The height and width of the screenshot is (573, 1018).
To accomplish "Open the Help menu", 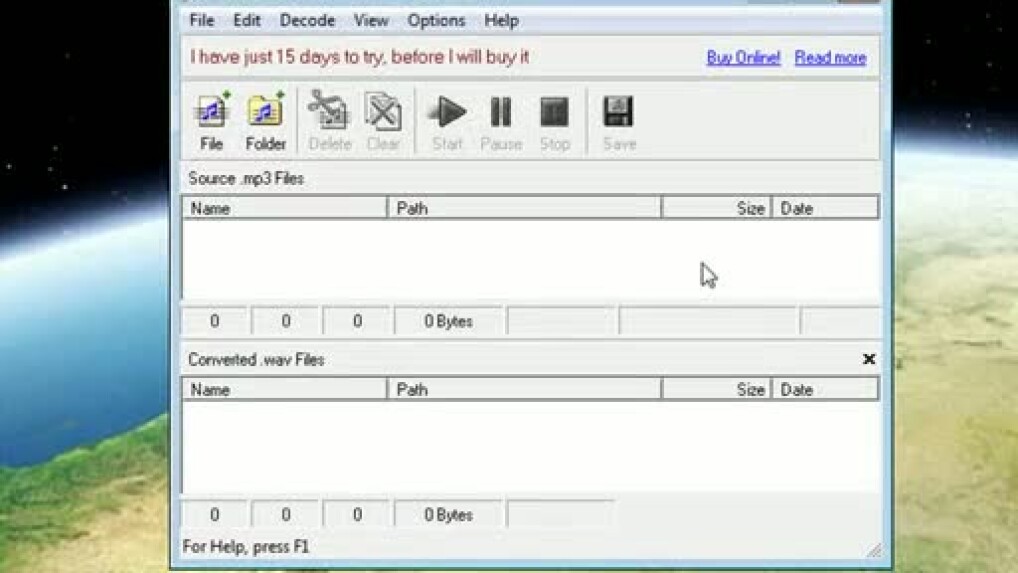I will click(x=501, y=20).
